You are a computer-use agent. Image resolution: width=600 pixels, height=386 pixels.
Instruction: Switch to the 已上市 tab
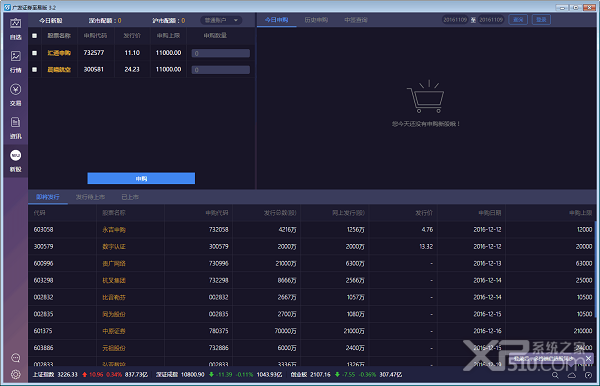[x=130, y=197]
